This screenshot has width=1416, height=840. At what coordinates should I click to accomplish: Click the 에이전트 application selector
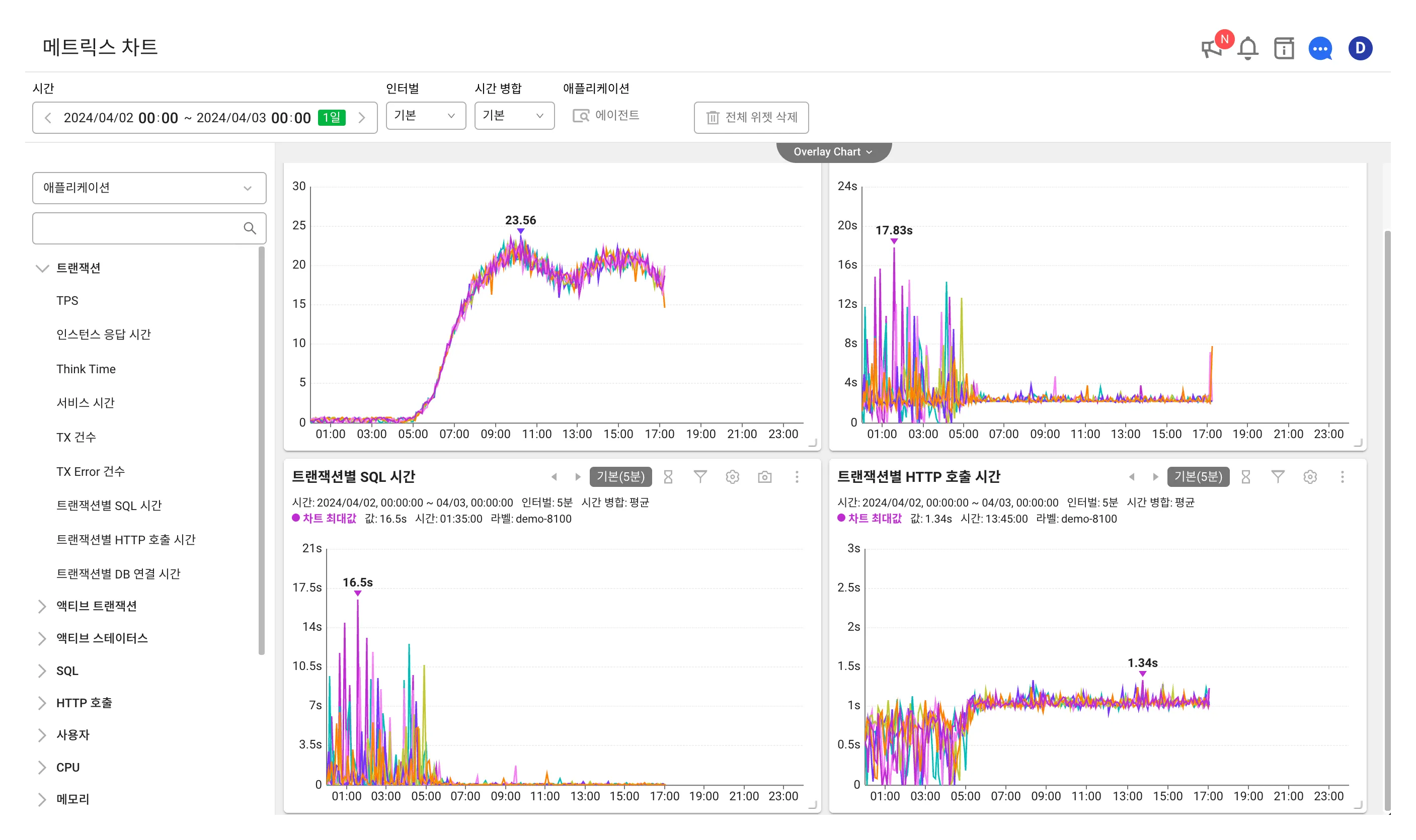[606, 116]
